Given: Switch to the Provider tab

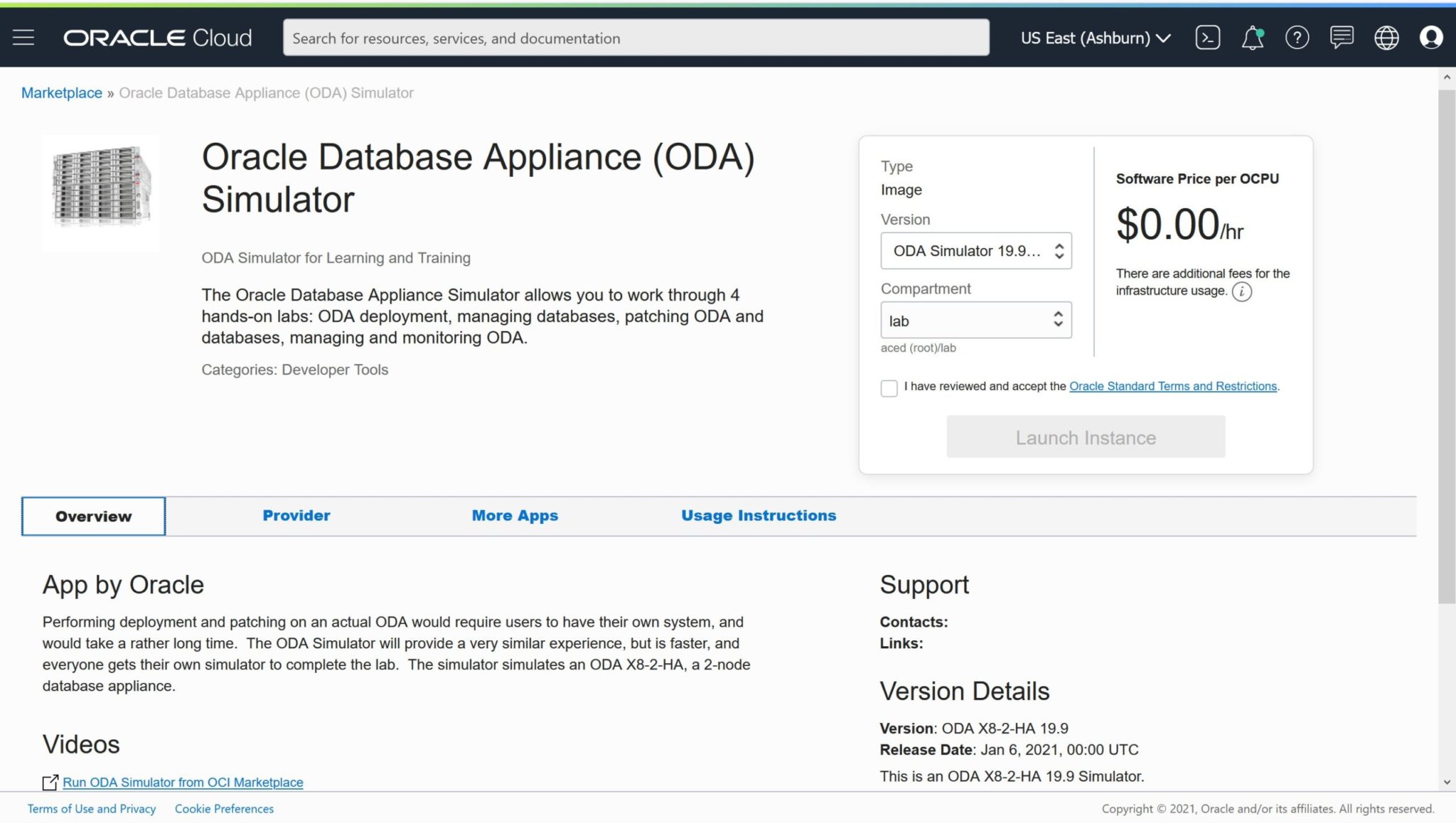Looking at the screenshot, I should (x=296, y=515).
